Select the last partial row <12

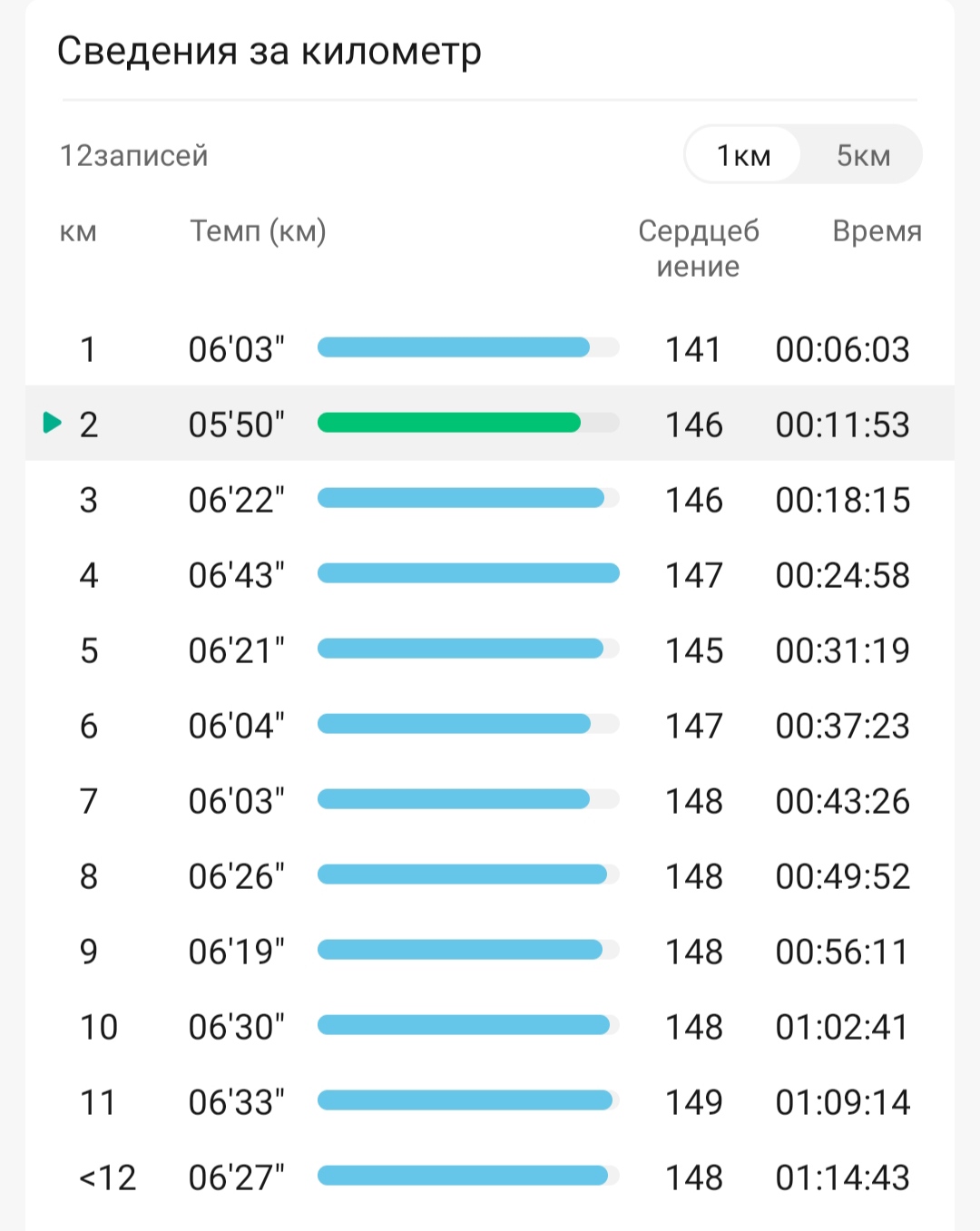click(x=107, y=1177)
